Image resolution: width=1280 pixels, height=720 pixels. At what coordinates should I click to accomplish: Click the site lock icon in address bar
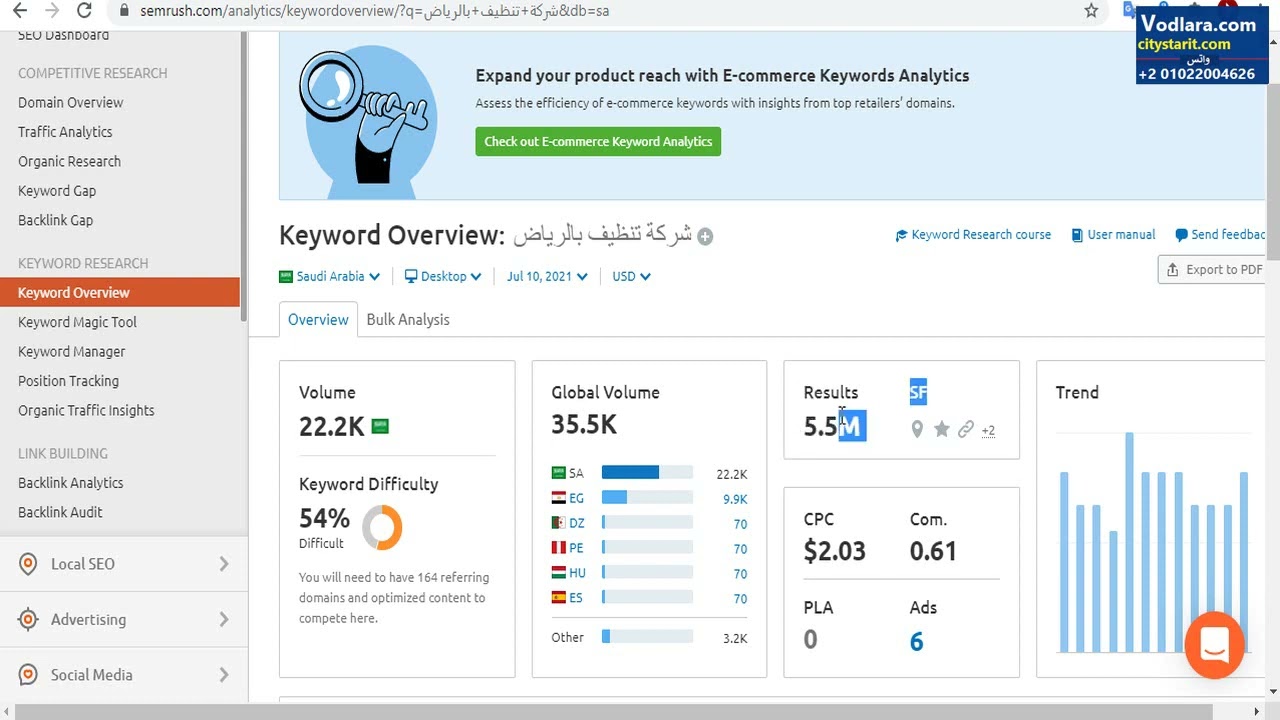point(124,11)
